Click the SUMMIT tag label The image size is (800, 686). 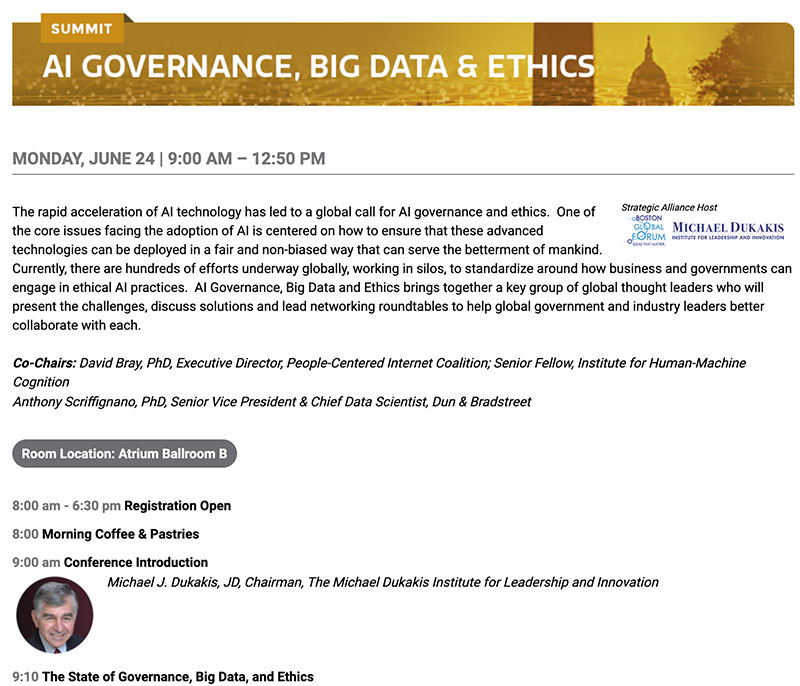pos(82,29)
